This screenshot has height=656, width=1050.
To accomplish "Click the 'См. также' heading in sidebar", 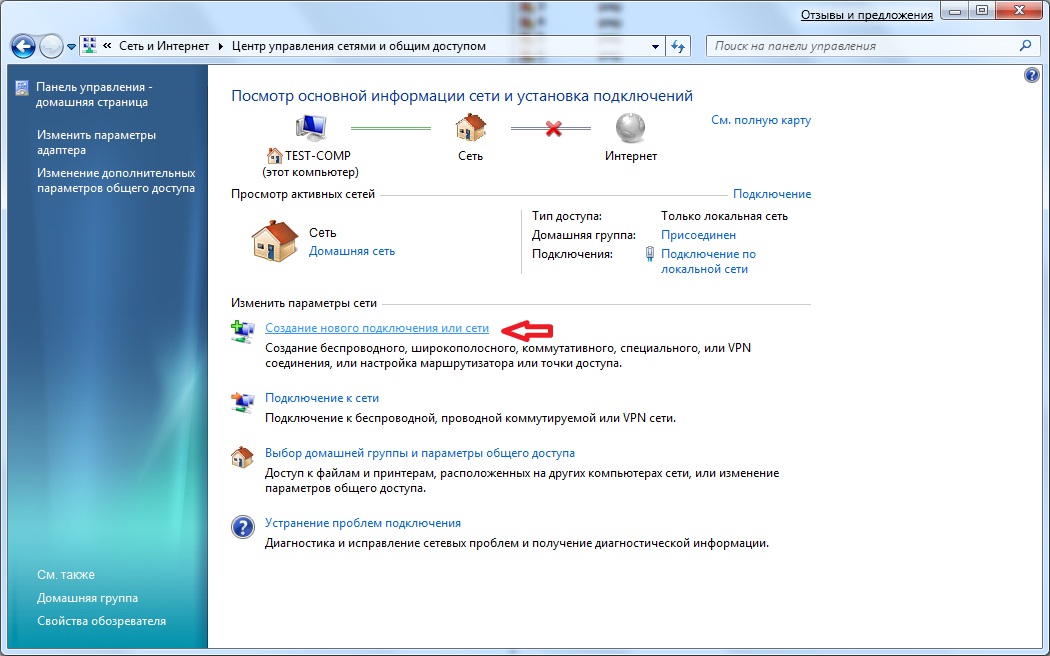I will [66, 574].
